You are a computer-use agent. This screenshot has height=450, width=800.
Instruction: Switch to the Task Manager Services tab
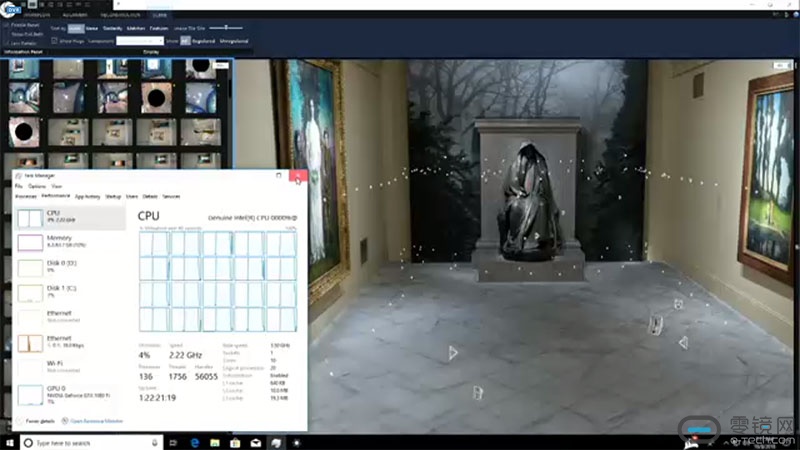(171, 196)
